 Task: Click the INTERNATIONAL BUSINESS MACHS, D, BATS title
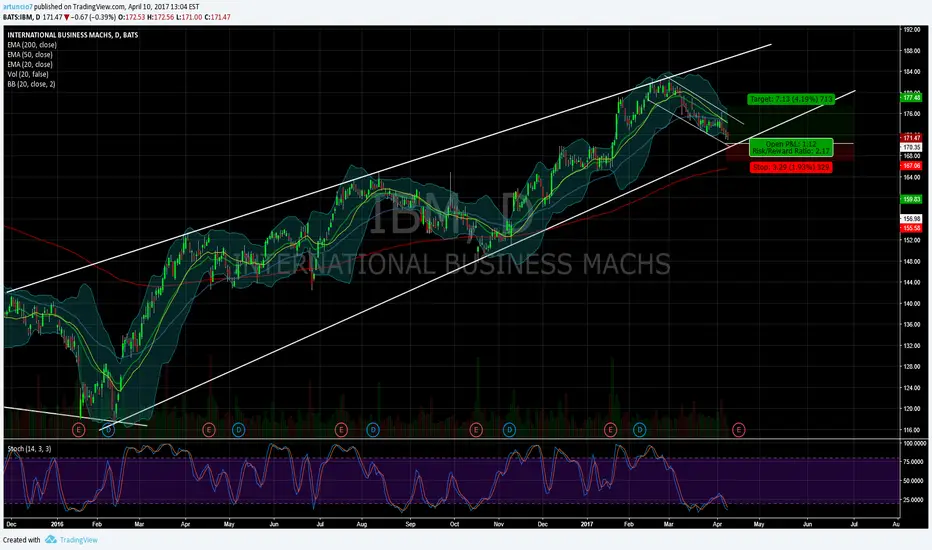(73, 35)
